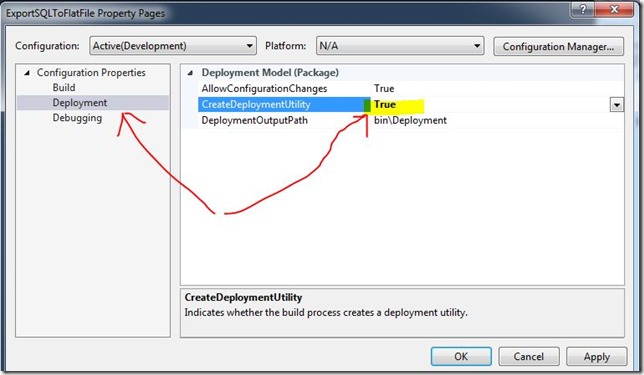Click the Apply button
644x375 pixels.
tap(596, 356)
